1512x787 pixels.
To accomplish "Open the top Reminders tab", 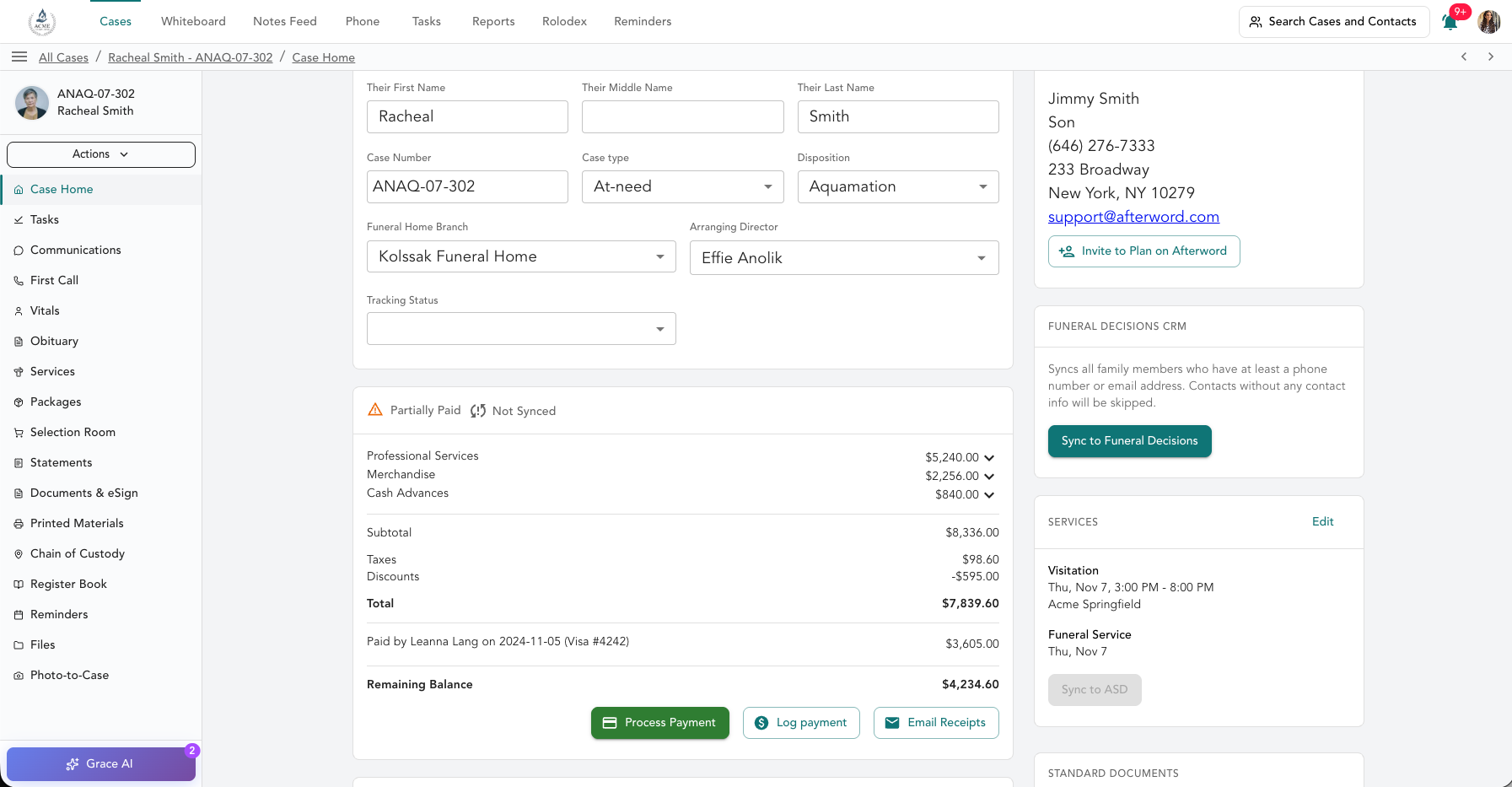I will (x=643, y=22).
